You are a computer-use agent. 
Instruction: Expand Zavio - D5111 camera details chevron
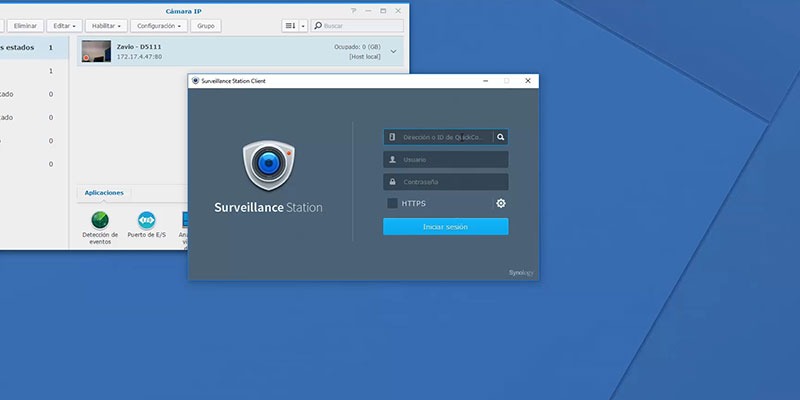(x=393, y=52)
